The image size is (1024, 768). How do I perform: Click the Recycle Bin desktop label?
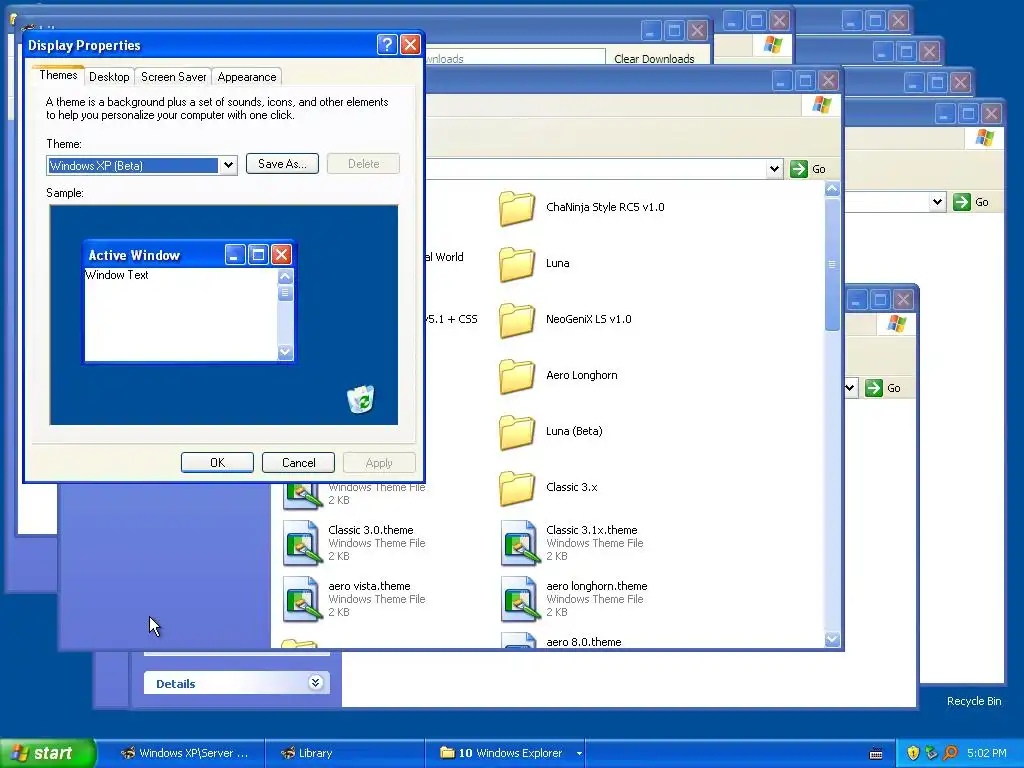click(x=974, y=701)
